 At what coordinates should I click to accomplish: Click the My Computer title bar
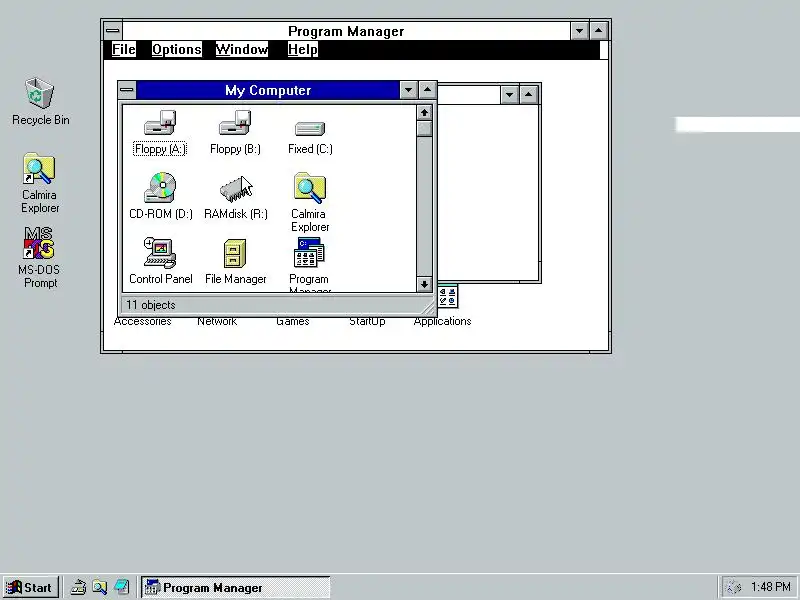click(268, 90)
